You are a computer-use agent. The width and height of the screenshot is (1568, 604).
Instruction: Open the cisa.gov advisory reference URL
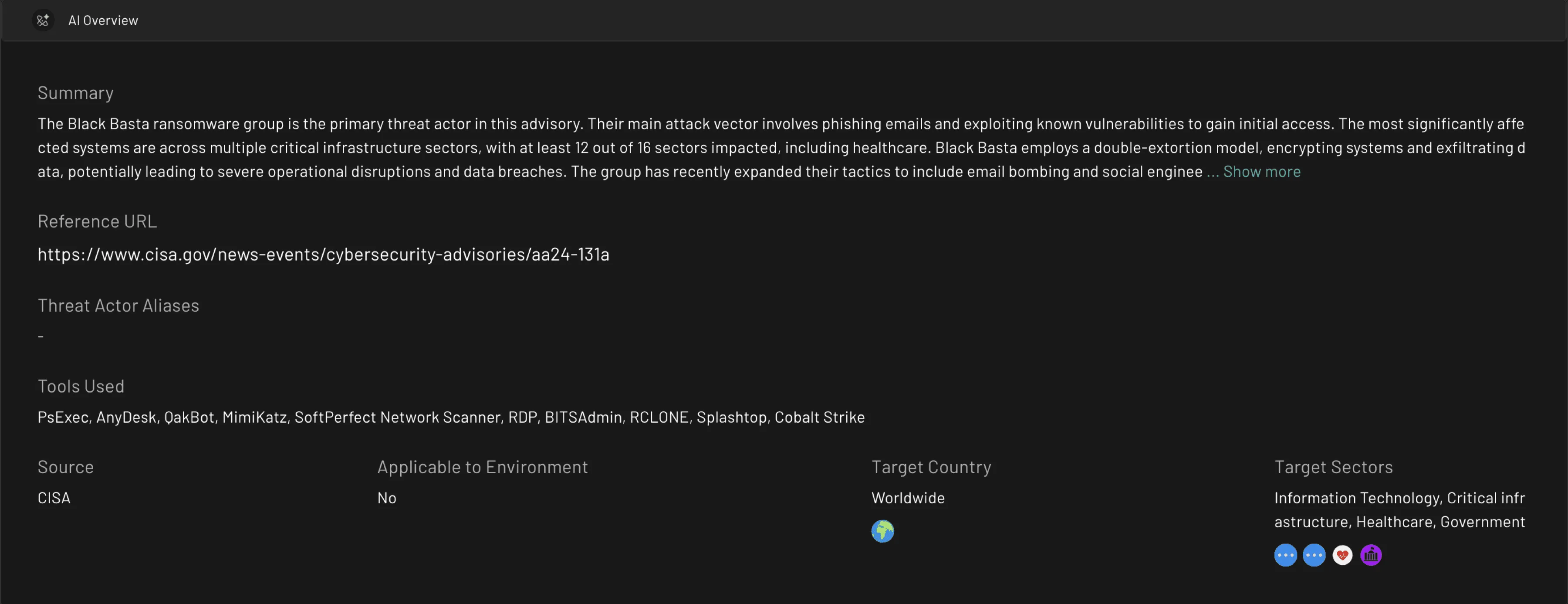tap(323, 254)
